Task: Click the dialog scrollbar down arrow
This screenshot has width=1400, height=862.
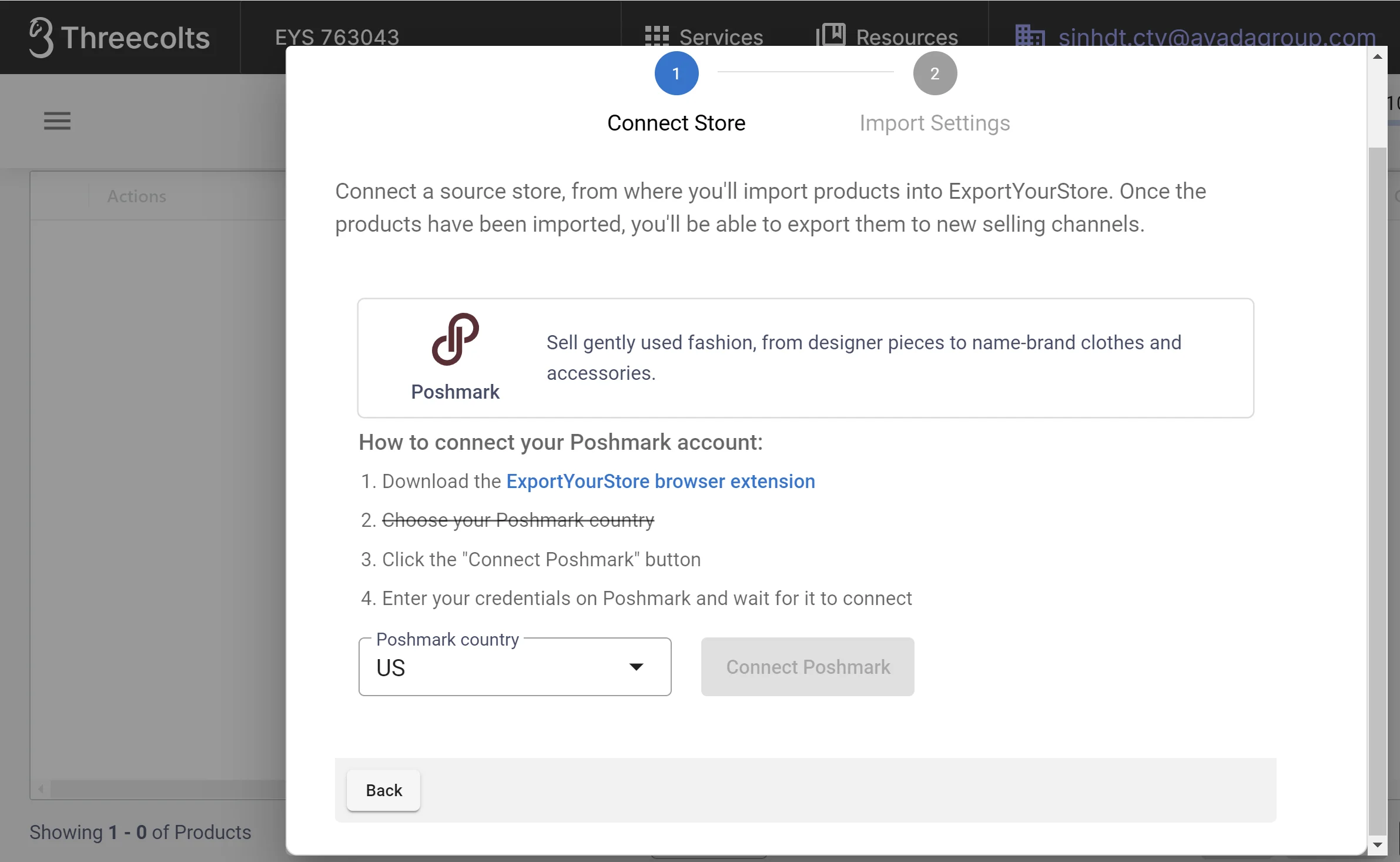Action: 1378,845
